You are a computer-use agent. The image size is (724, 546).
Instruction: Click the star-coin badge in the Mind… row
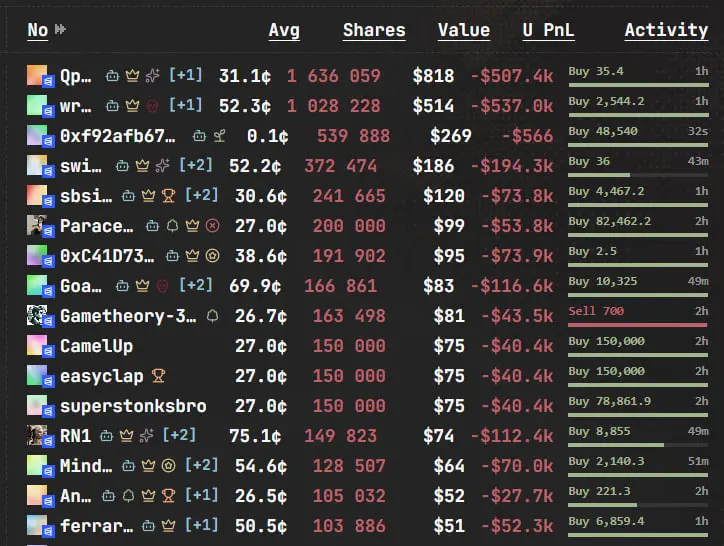169,466
